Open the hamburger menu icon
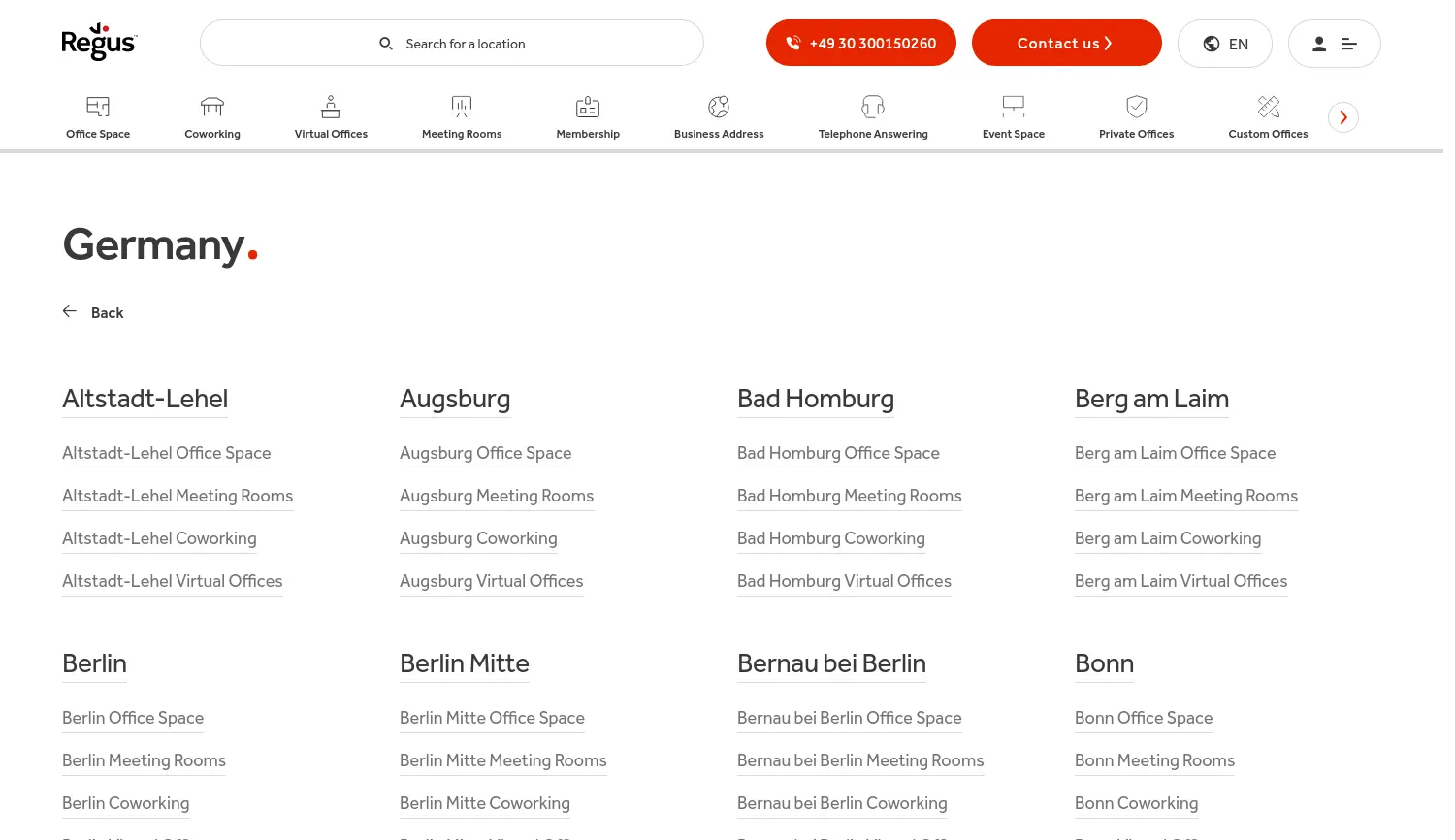Screen dimensions: 1455x840 pos(1349,44)
